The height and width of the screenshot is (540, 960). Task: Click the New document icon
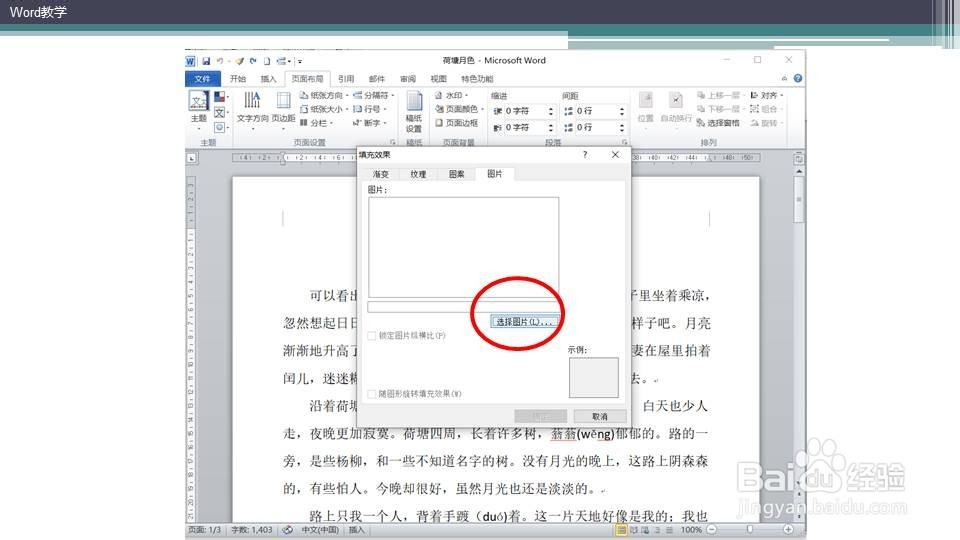[x=267, y=61]
